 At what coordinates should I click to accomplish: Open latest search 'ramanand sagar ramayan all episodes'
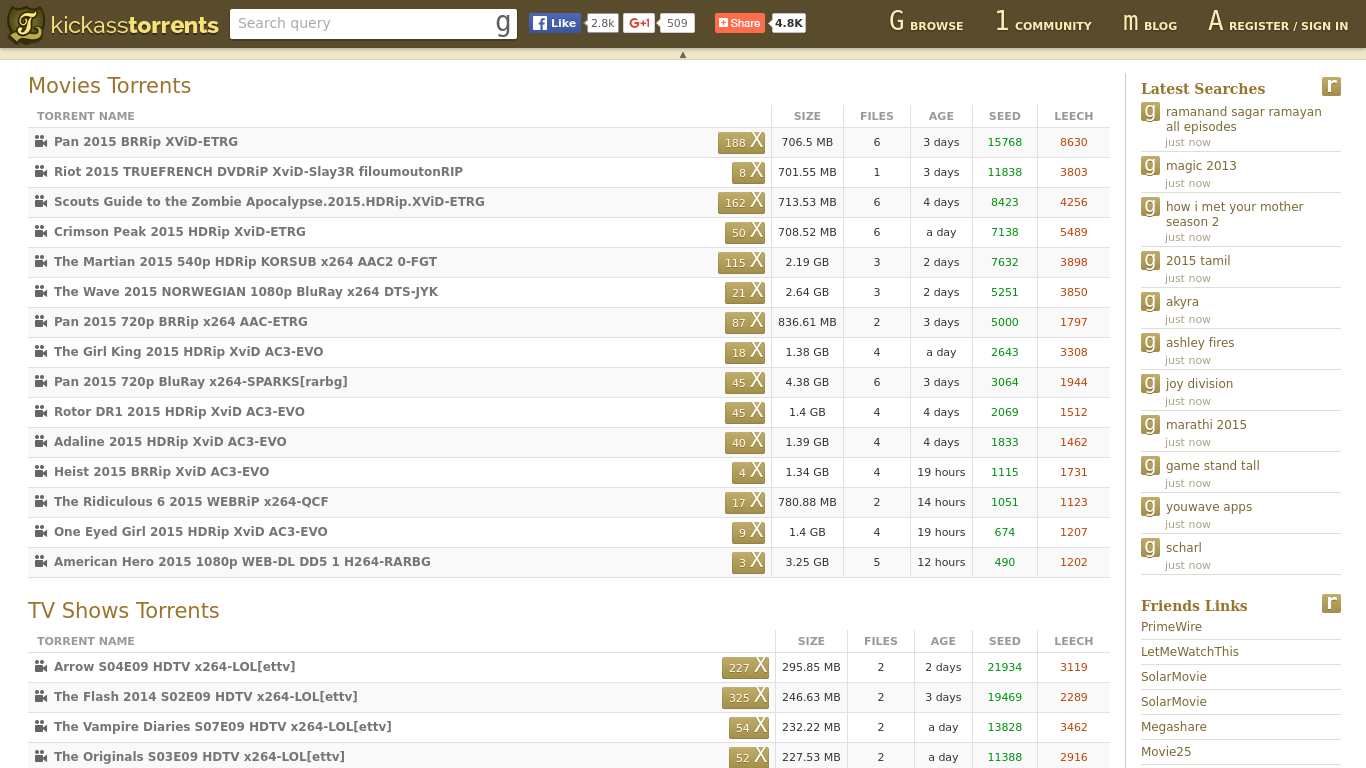[1244, 119]
